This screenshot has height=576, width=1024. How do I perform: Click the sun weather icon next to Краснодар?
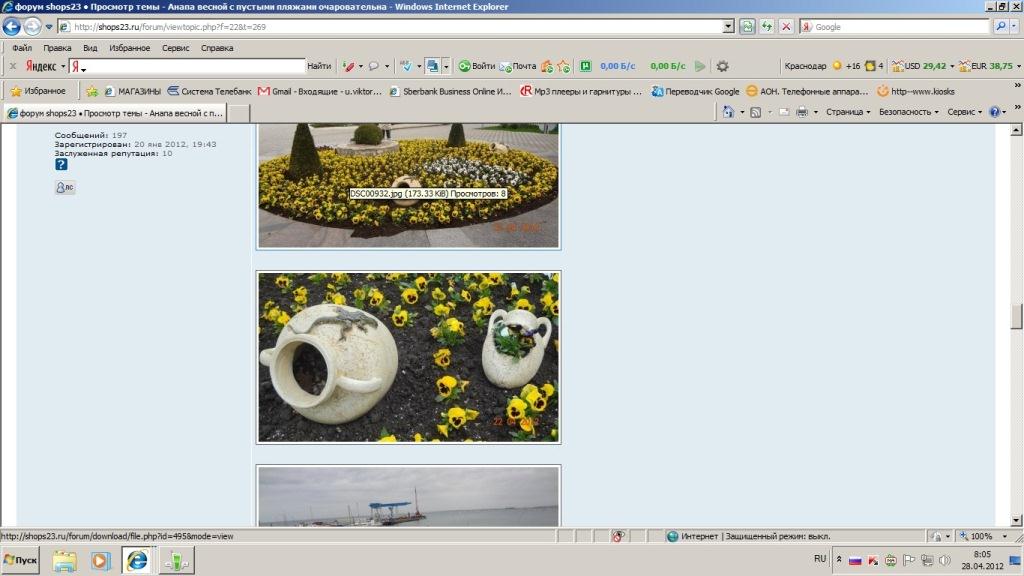[x=837, y=66]
